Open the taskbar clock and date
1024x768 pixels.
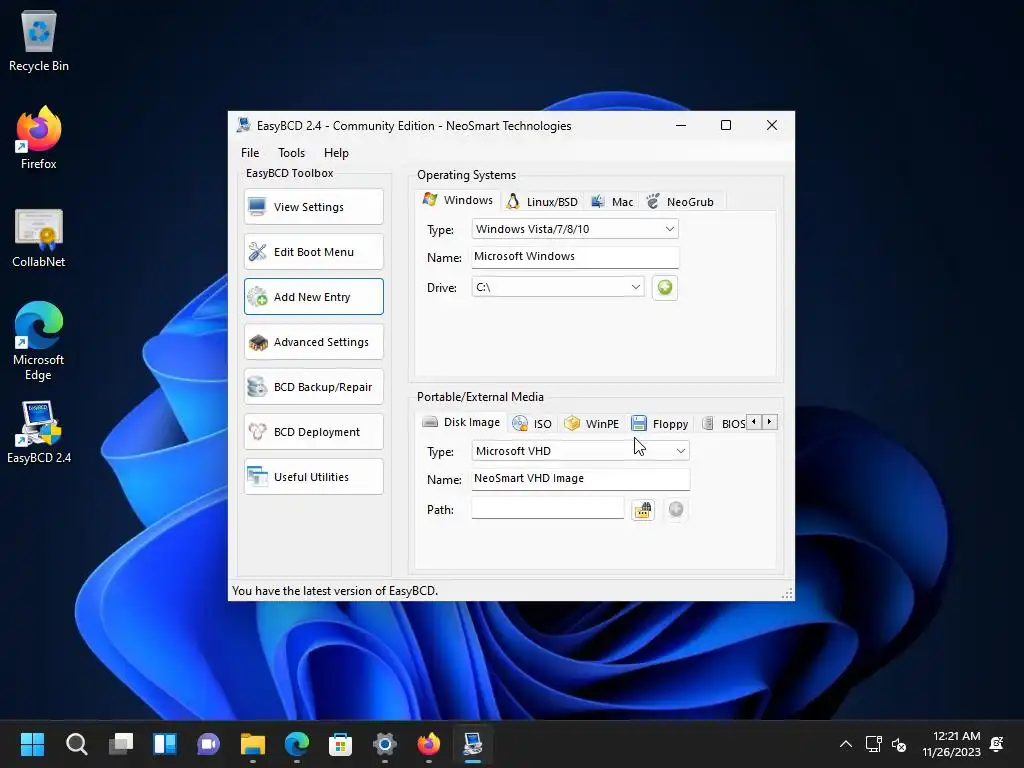pyautogui.click(x=952, y=744)
